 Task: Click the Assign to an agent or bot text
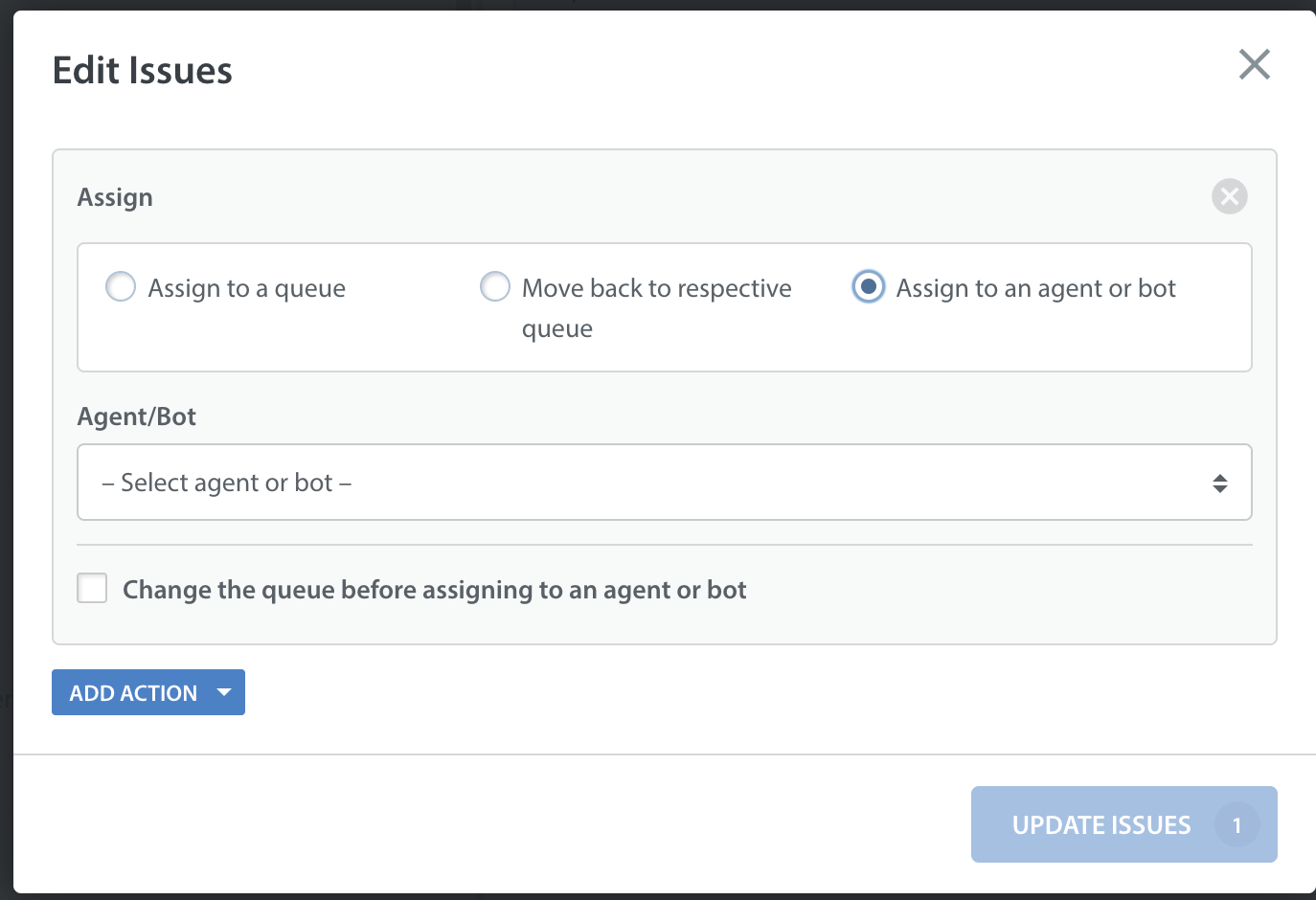[1035, 288]
